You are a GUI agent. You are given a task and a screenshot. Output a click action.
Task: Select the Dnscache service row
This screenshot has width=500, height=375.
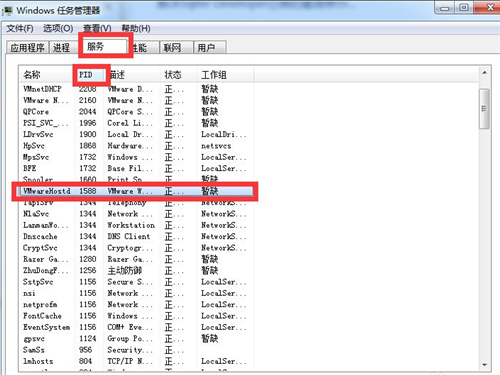(x=137, y=236)
